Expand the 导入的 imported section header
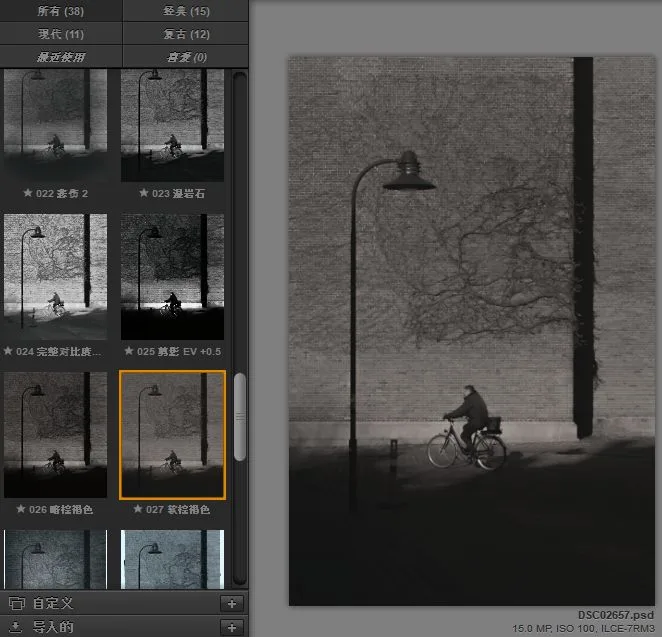662x637 pixels. point(124,626)
